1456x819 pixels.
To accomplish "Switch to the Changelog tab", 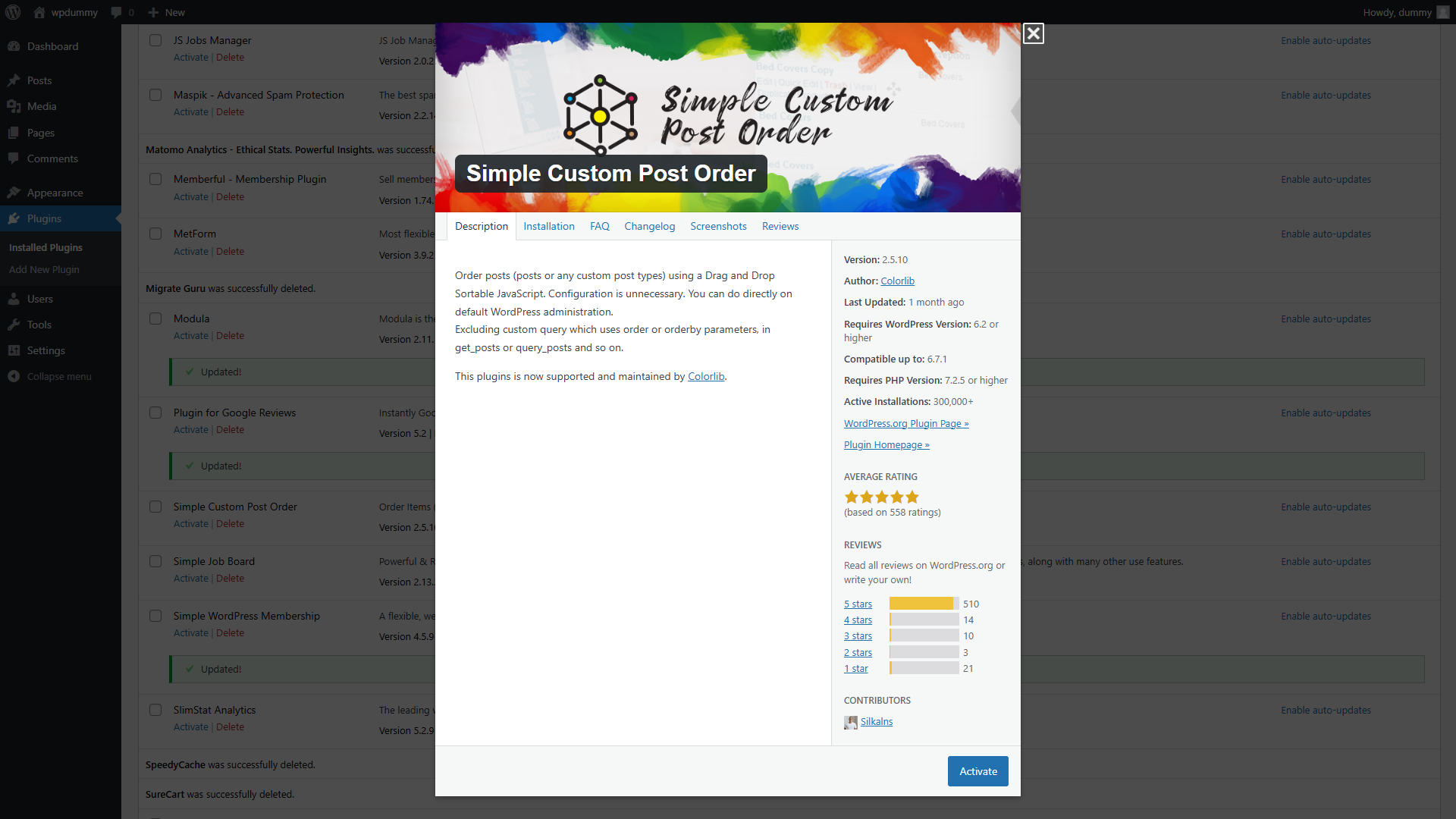I will (x=650, y=226).
